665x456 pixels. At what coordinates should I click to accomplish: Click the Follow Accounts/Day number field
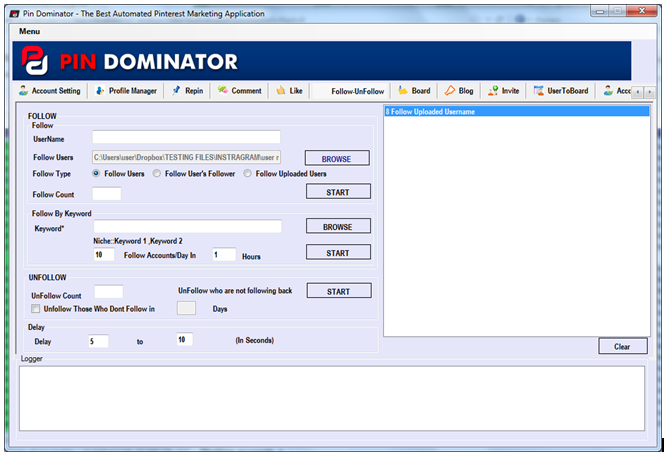pos(104,255)
